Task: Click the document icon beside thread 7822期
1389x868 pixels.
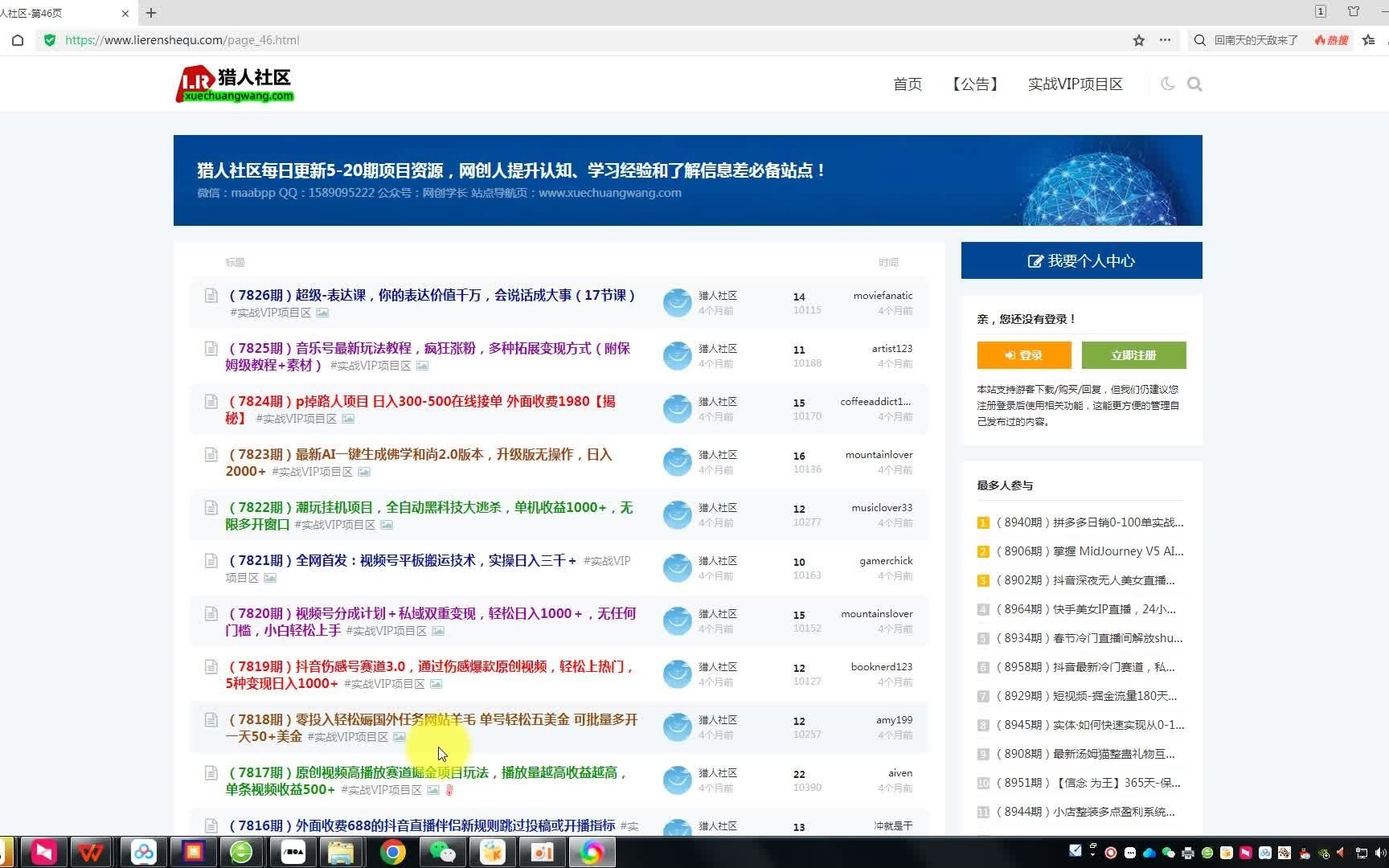Action: pos(211,507)
